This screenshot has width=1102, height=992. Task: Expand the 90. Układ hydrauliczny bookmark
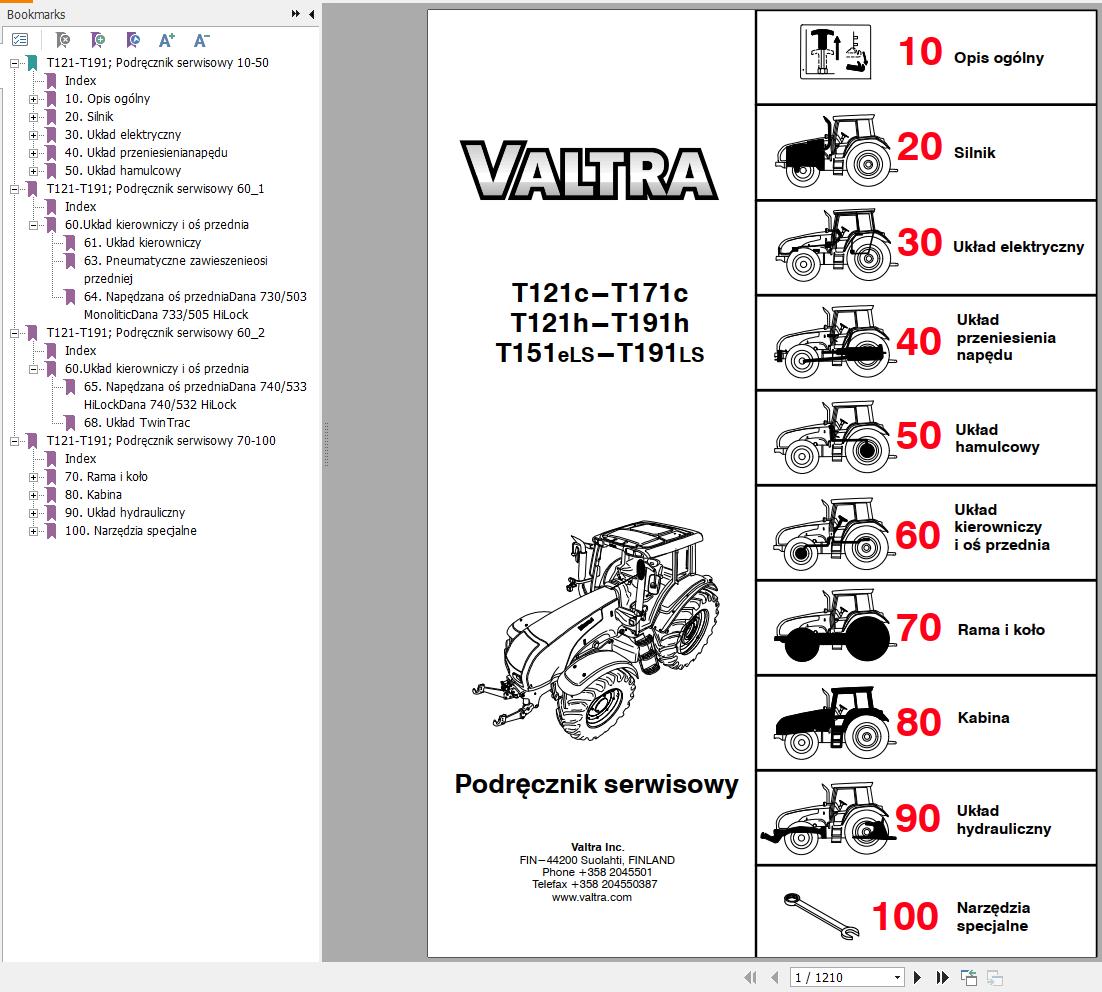(x=33, y=513)
